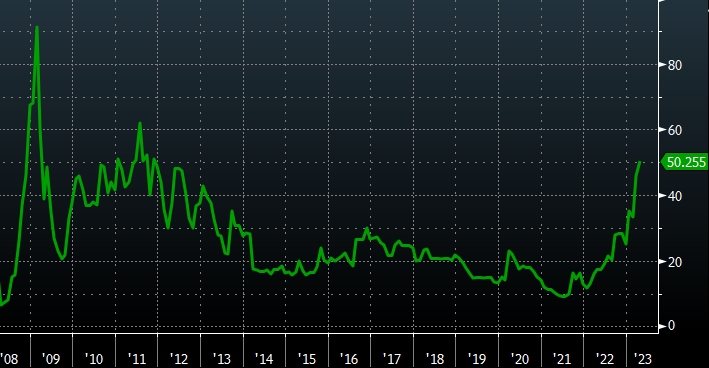Select the '23 year label
This screenshot has height=368, width=709.
643,359
